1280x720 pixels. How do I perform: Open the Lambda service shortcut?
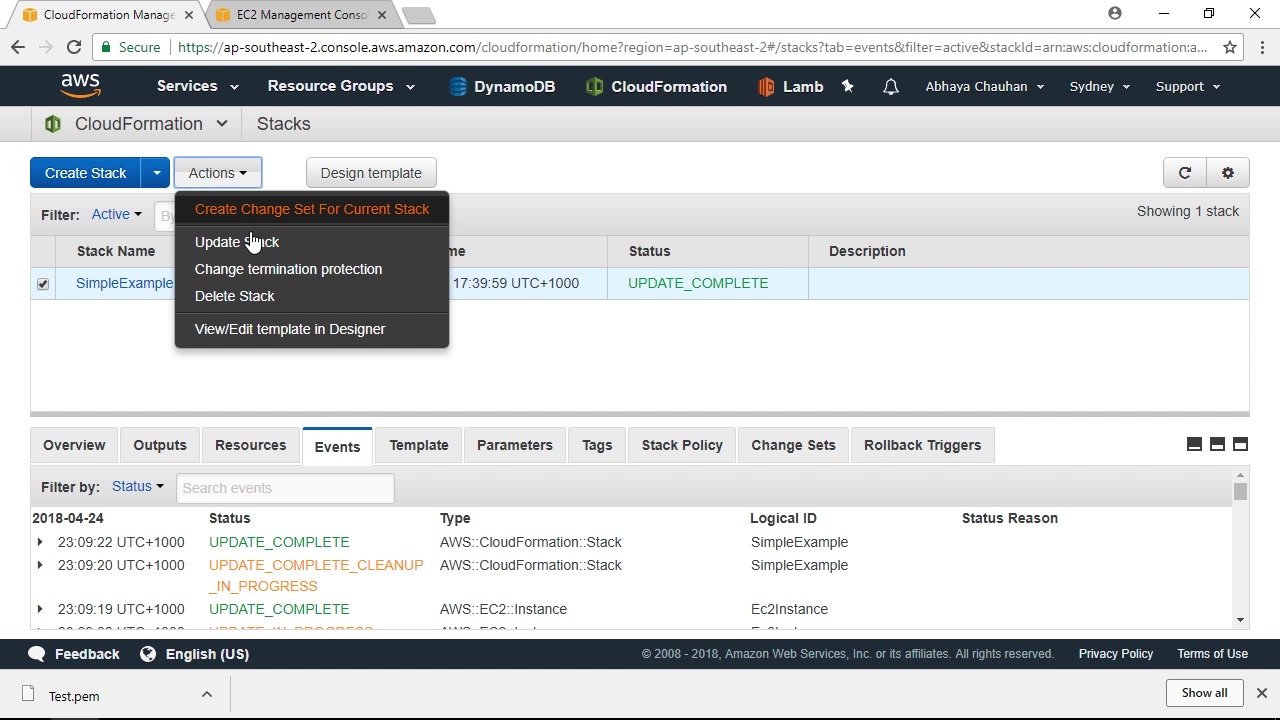[790, 87]
